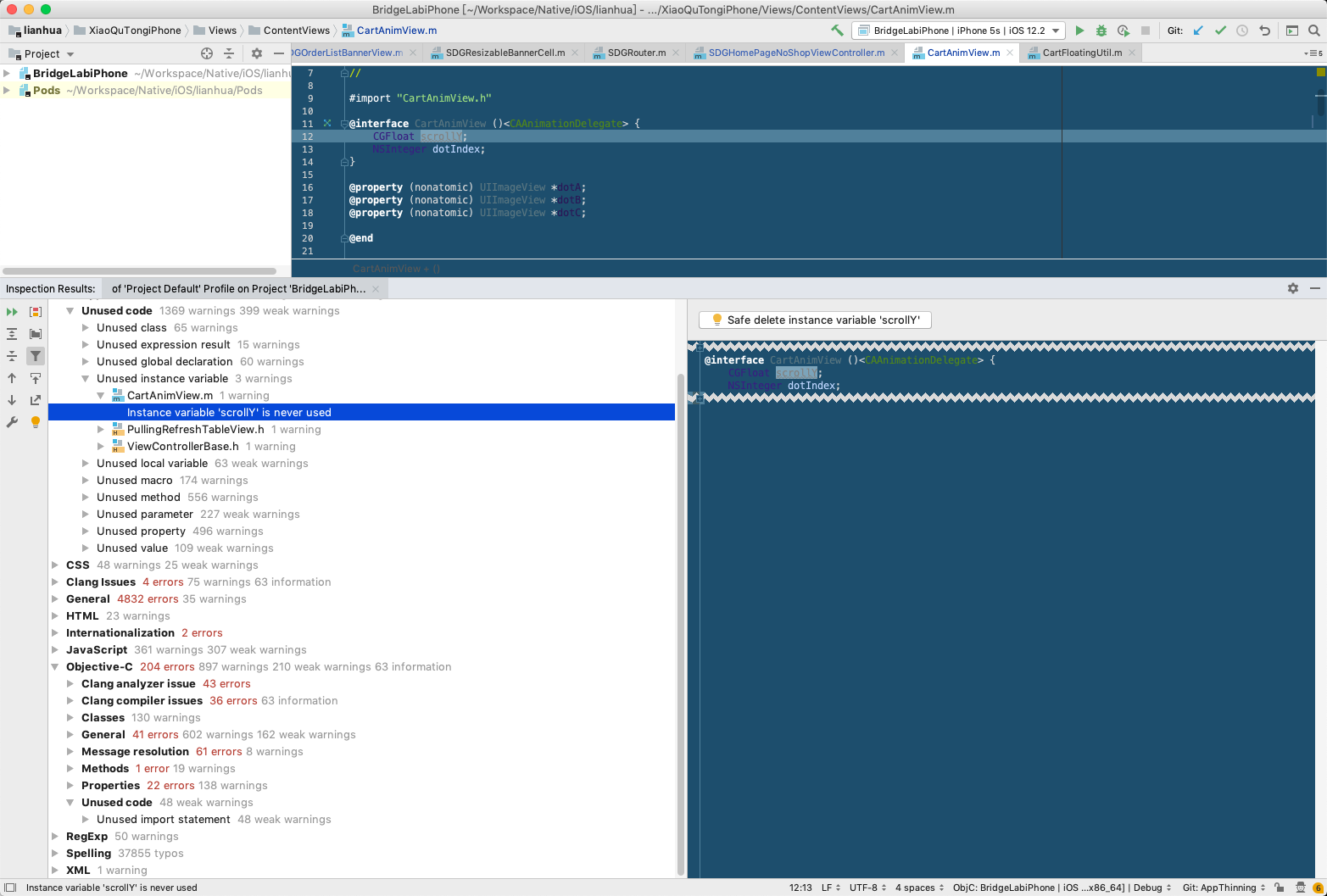Toggle autoscroll to source button
This screenshot has height=896, width=1327.
coord(36,378)
